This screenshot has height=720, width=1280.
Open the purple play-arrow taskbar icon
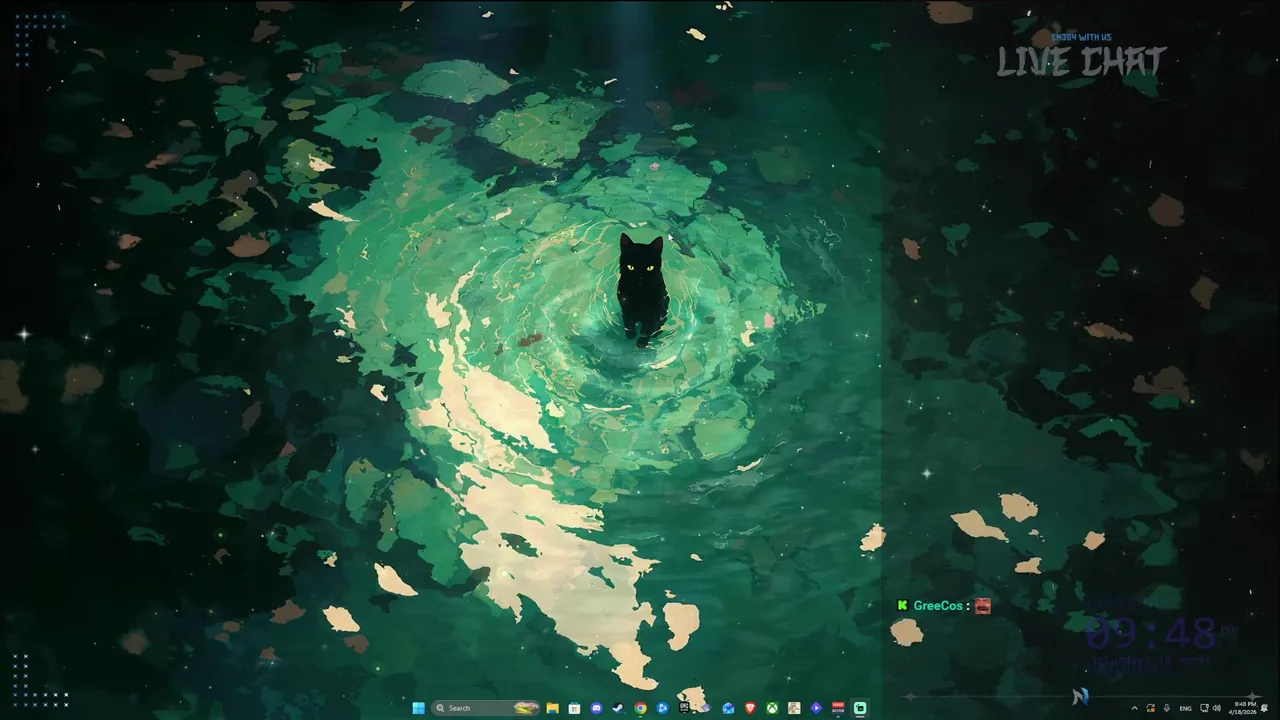(816, 708)
